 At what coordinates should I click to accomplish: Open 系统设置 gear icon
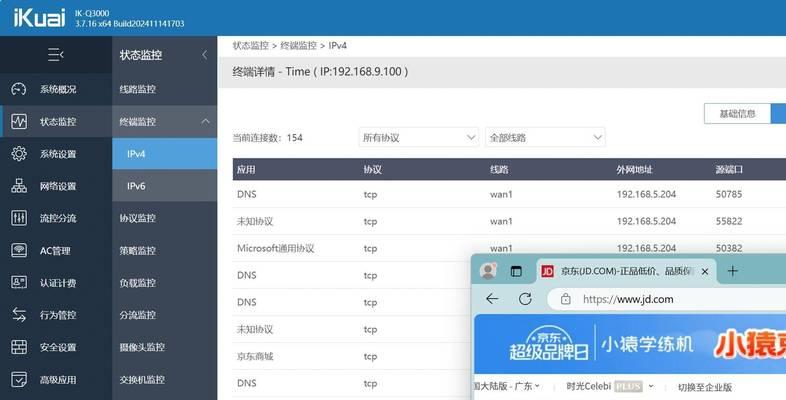click(19, 153)
